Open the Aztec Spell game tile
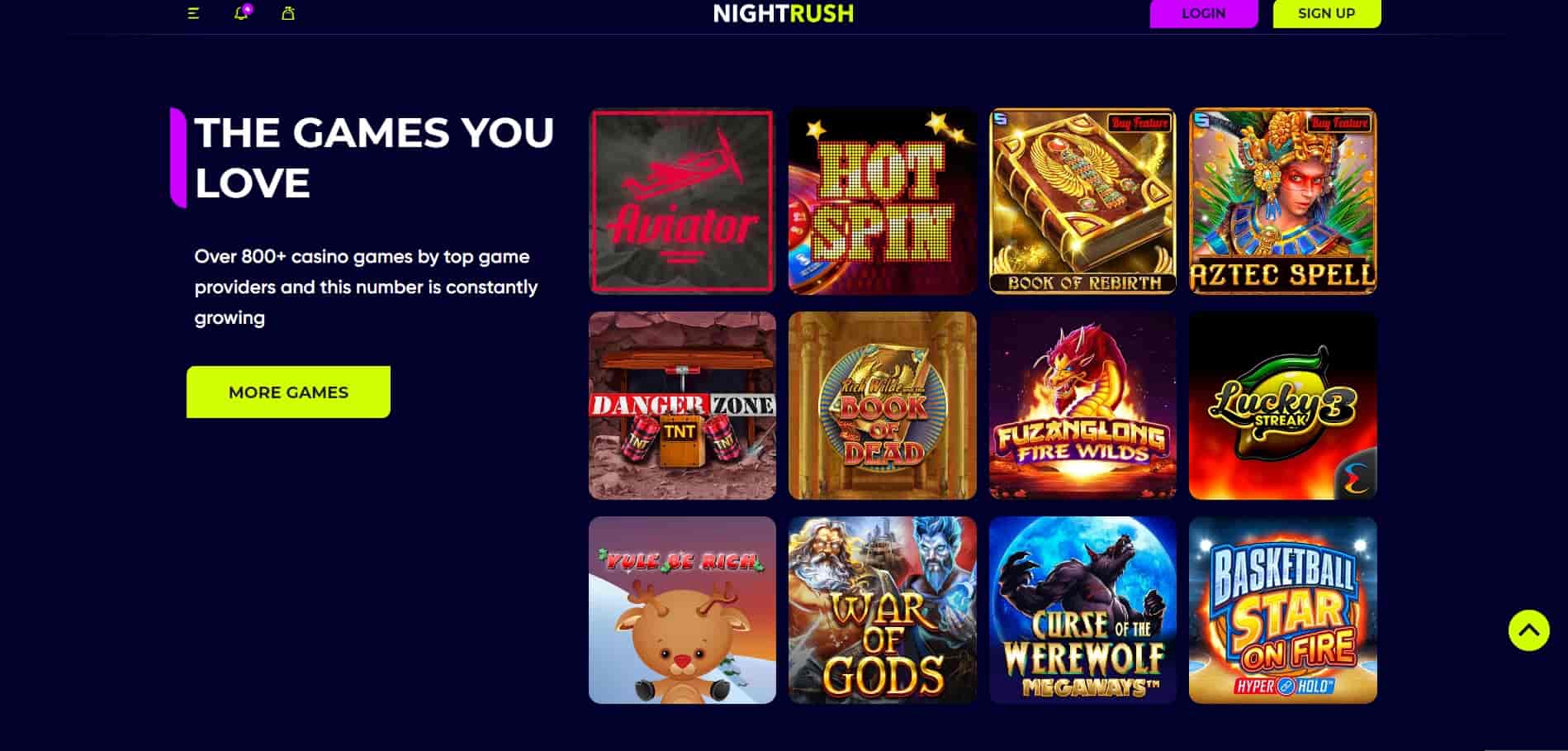The width and height of the screenshot is (1568, 751). 1282,201
